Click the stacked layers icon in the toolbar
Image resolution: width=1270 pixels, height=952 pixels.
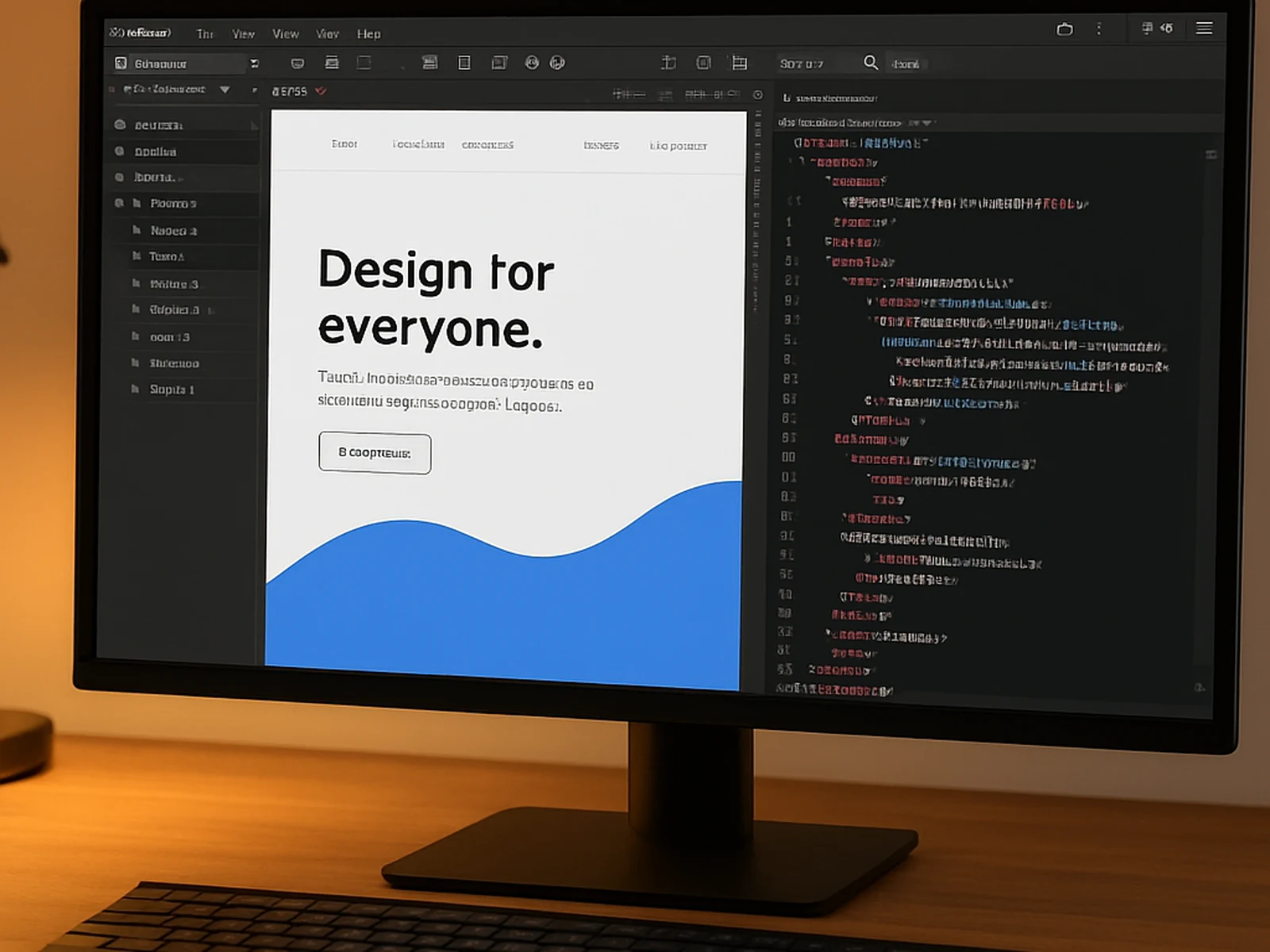click(x=429, y=63)
